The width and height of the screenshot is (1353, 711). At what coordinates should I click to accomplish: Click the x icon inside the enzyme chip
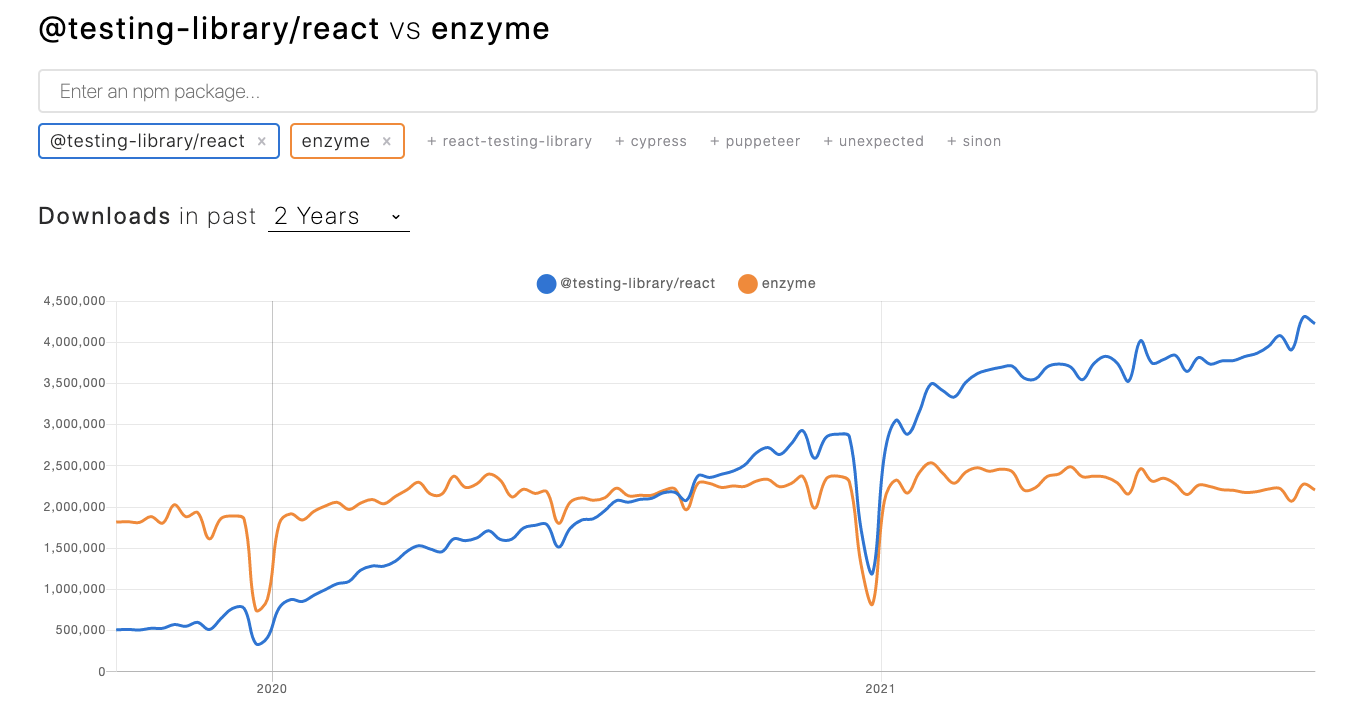[386, 141]
